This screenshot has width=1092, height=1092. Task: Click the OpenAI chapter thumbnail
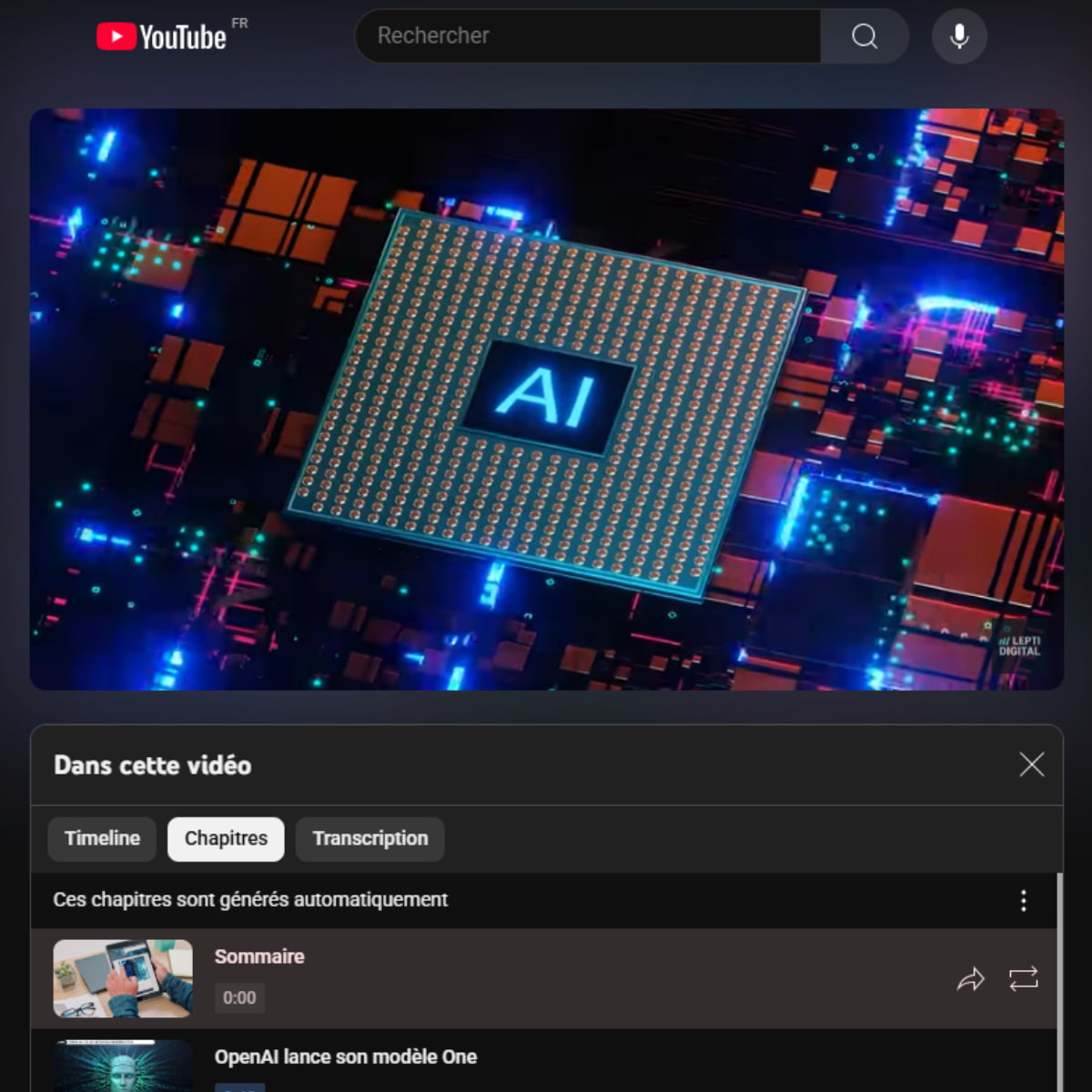(123, 1066)
